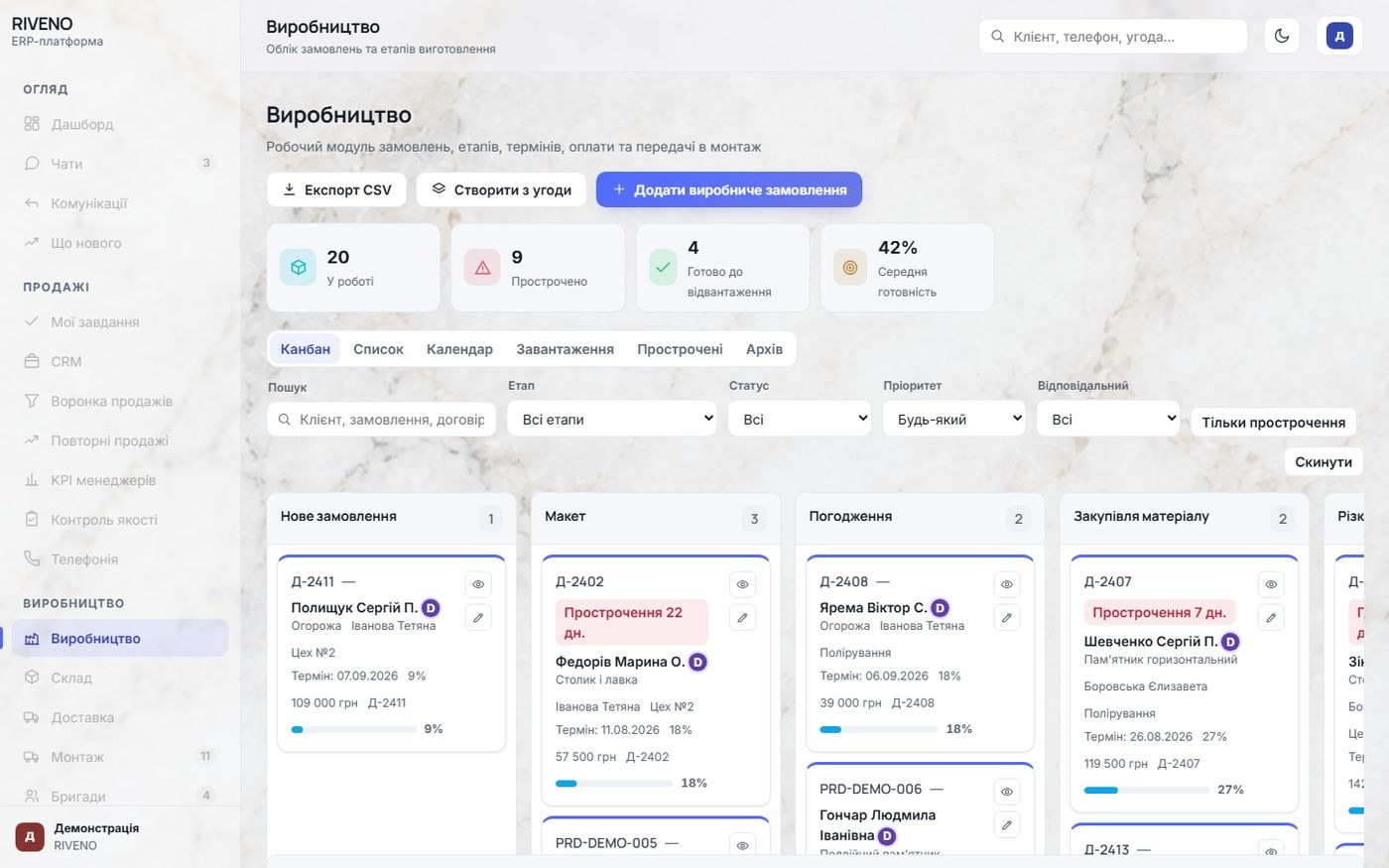This screenshot has width=1389, height=868.
Task: Edit order Д-2402 with the pencil icon
Action: pyautogui.click(x=742, y=618)
